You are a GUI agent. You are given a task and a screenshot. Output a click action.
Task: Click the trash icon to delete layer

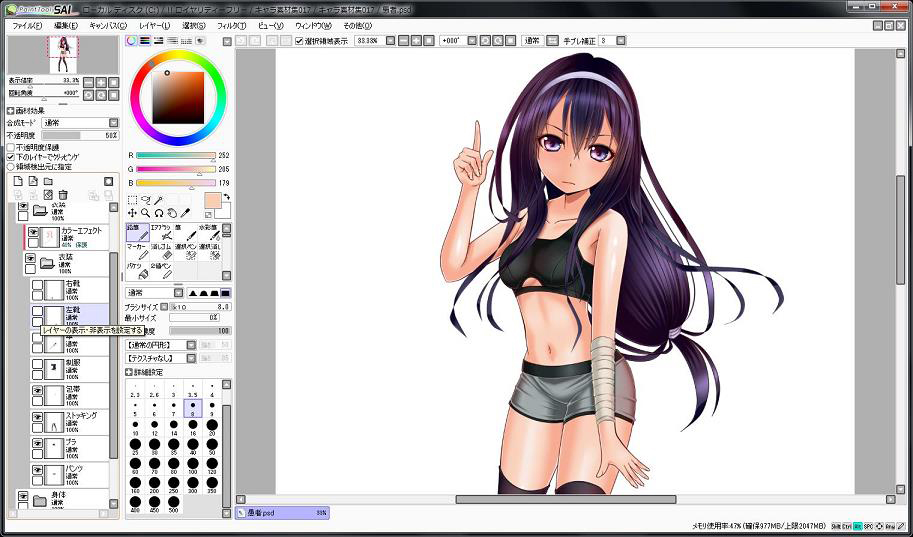63,195
